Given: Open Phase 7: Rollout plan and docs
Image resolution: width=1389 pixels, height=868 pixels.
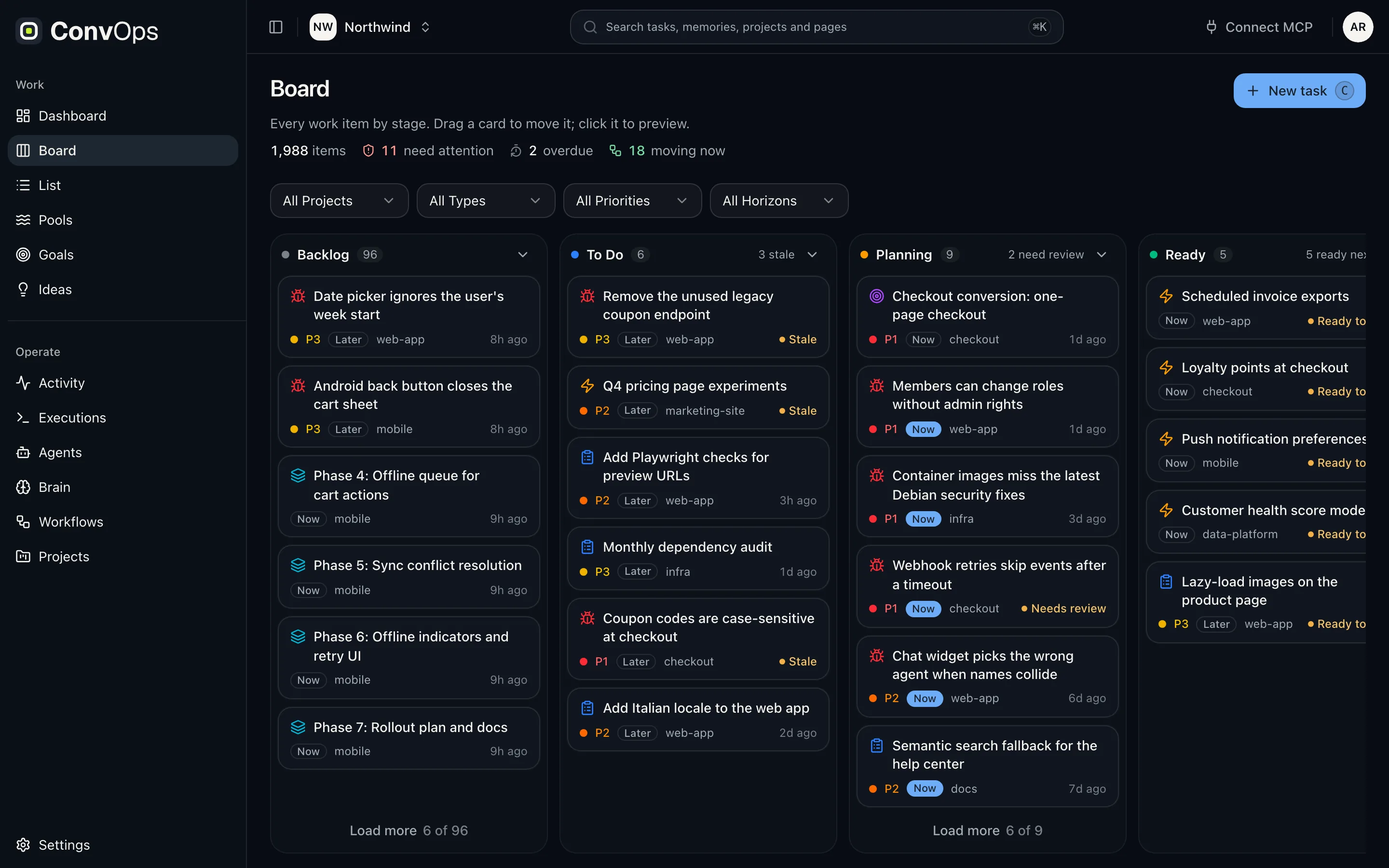Looking at the screenshot, I should click(409, 738).
